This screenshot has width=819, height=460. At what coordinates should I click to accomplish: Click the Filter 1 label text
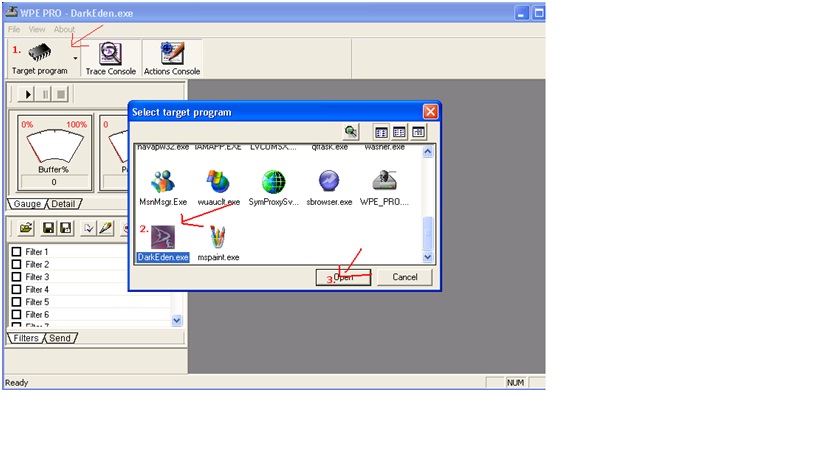point(37,252)
